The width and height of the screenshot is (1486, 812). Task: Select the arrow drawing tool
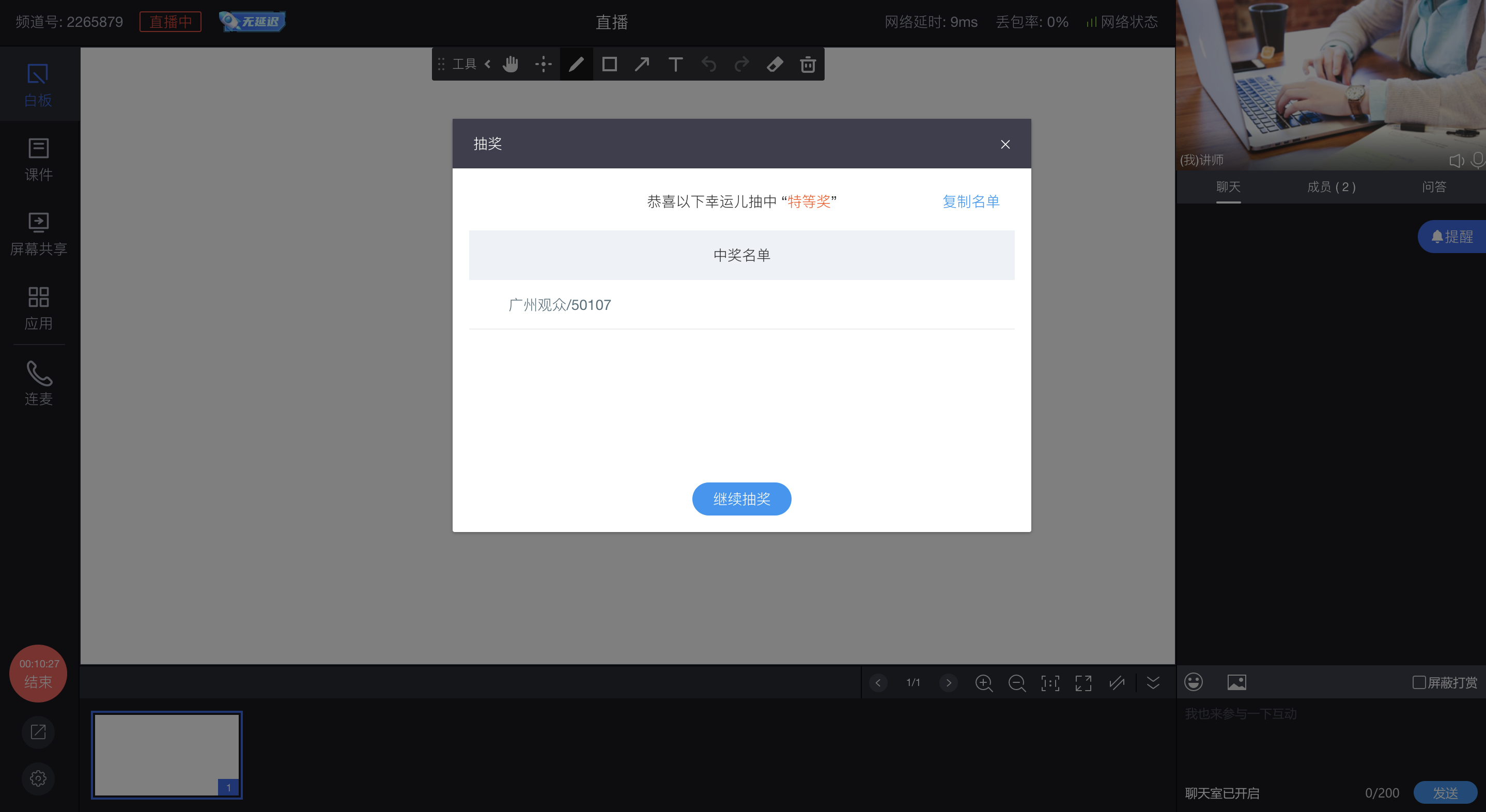click(x=642, y=64)
